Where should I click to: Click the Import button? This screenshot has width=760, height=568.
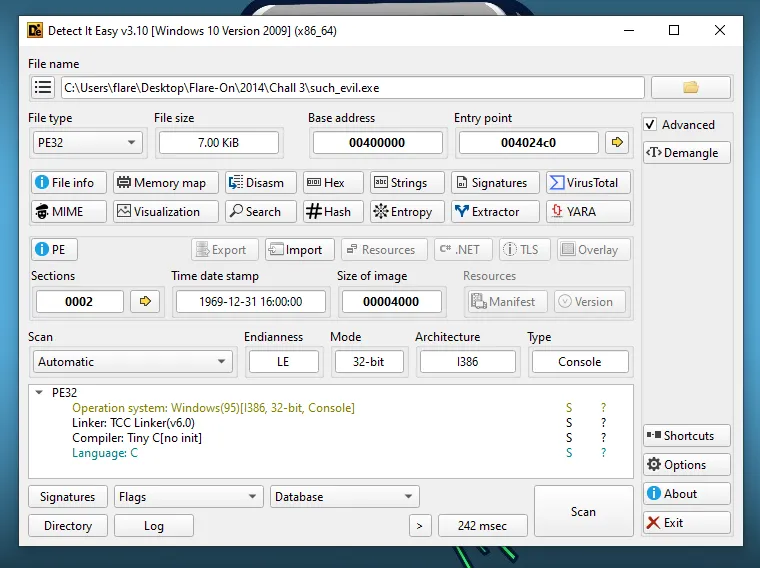tap(296, 250)
